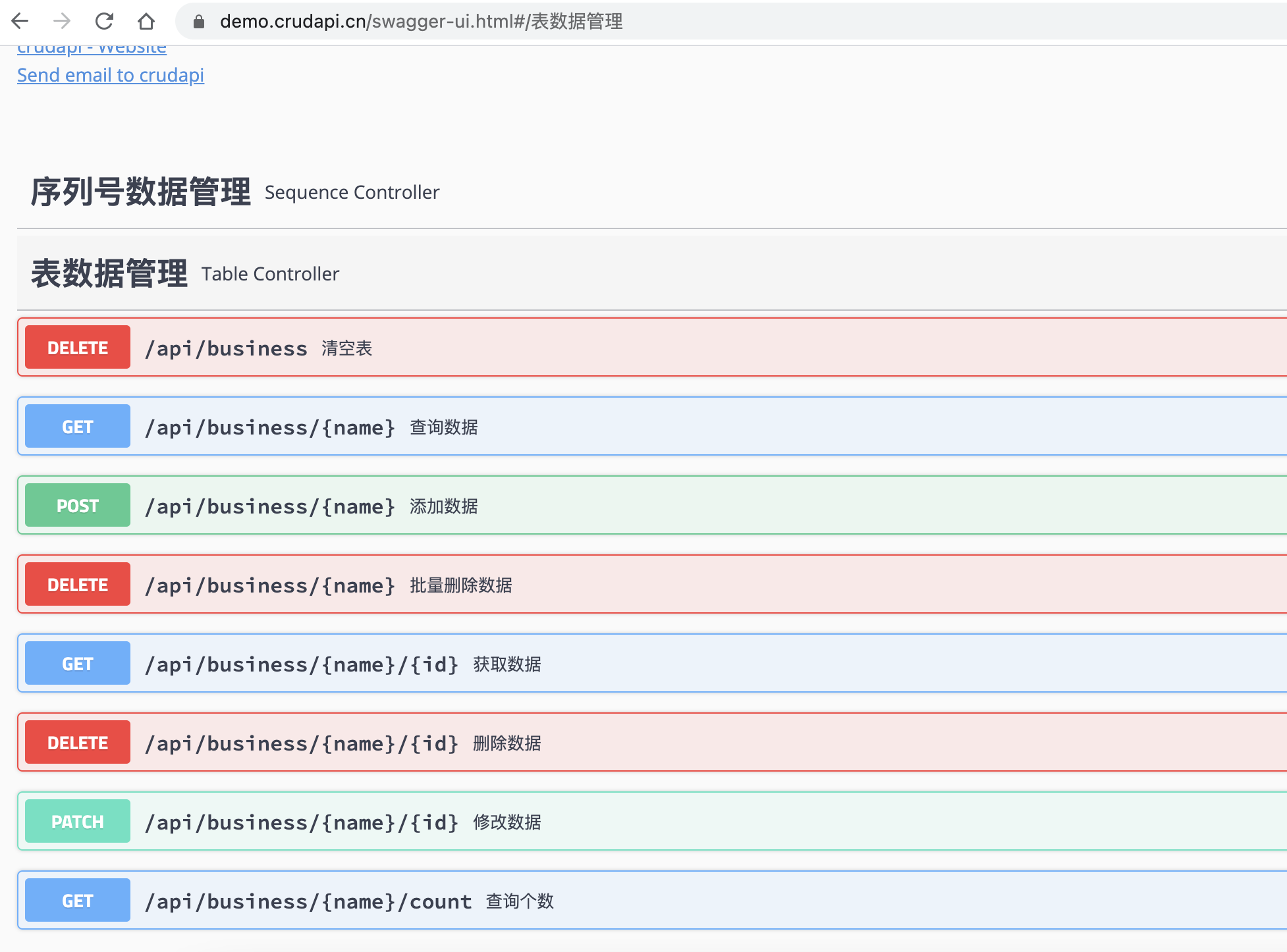The height and width of the screenshot is (952, 1287).
Task: Click the green POST method badge
Action: point(78,506)
